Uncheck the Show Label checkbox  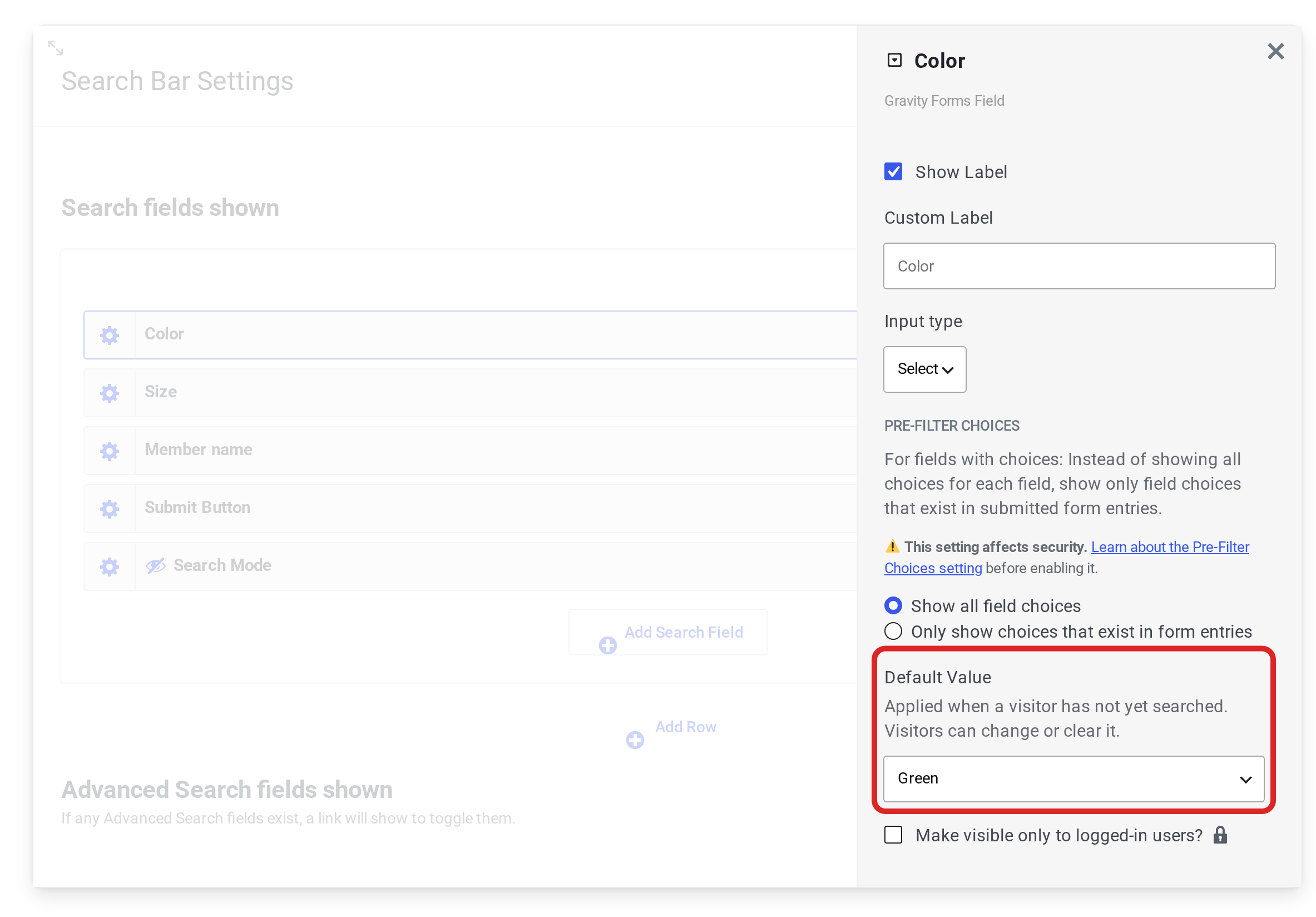[x=893, y=171]
